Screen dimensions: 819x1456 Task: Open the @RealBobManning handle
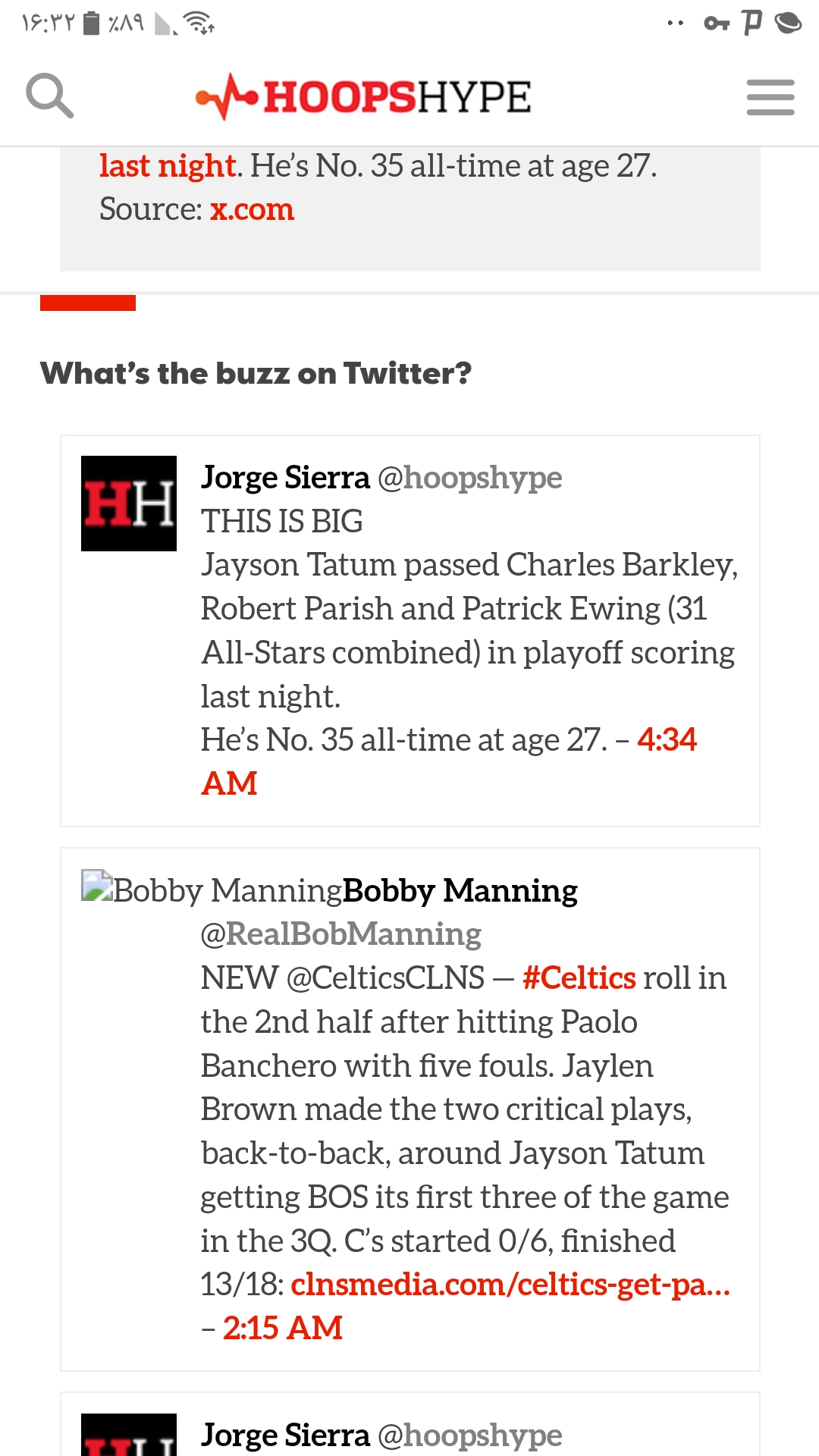point(341,934)
